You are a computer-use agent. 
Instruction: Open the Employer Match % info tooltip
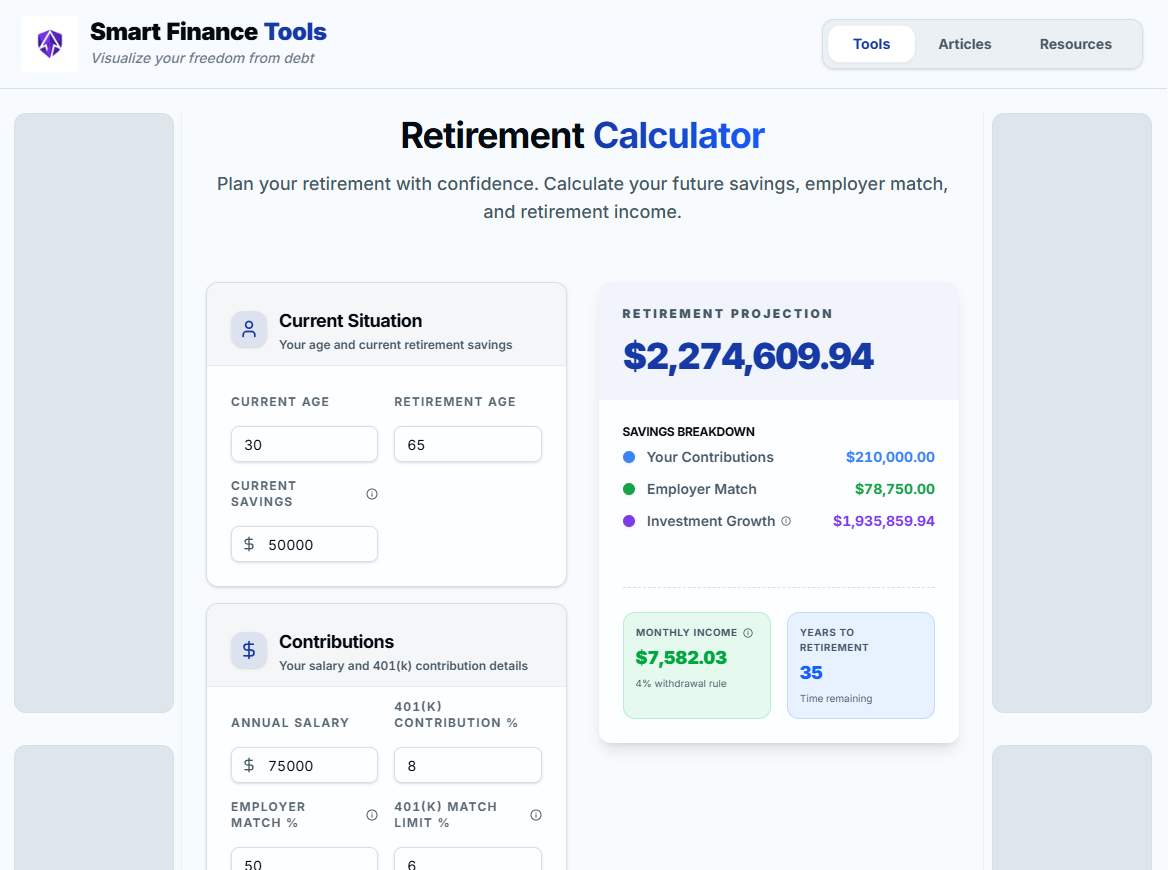[371, 814]
